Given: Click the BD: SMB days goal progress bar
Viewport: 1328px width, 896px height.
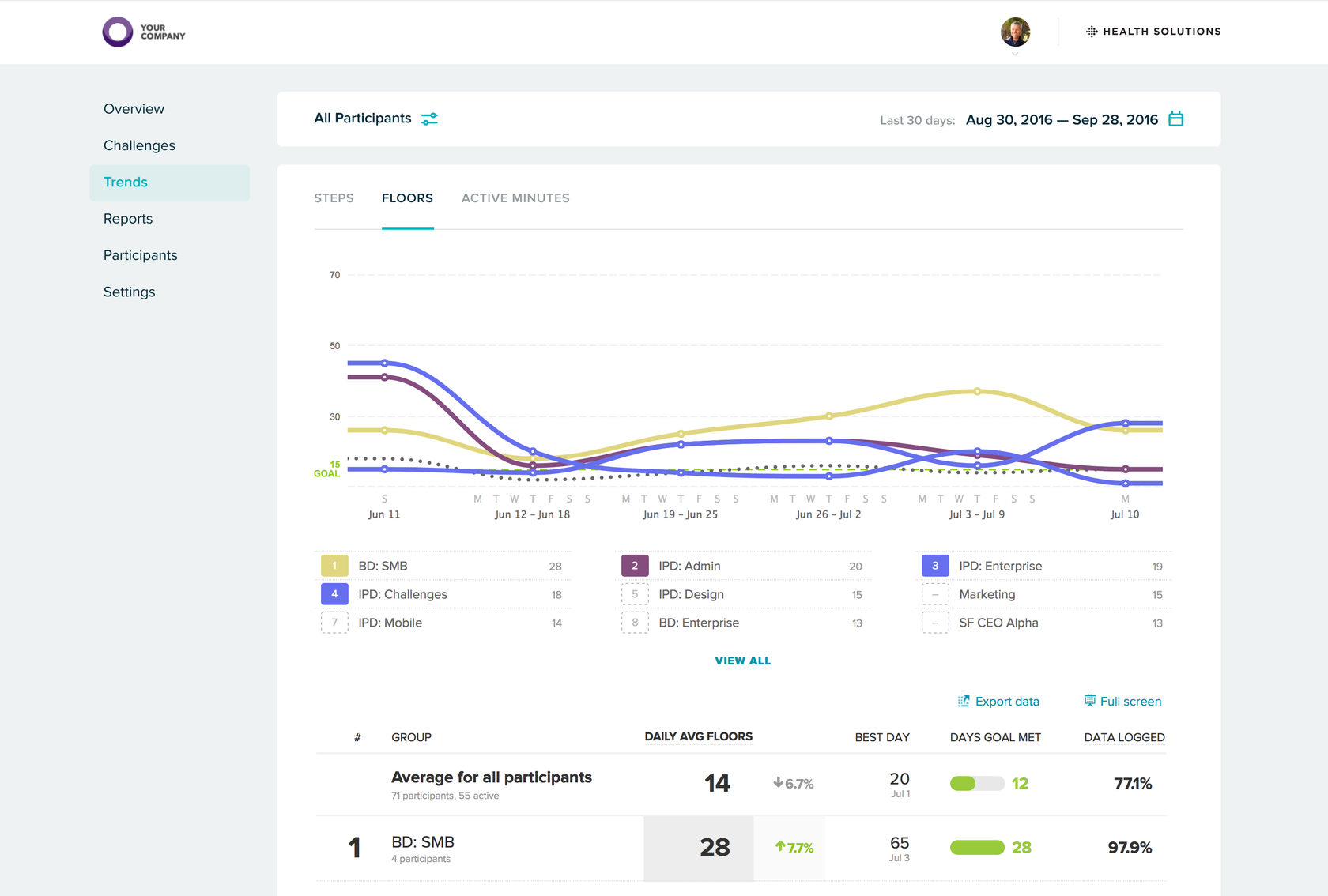Looking at the screenshot, I should pos(977,848).
